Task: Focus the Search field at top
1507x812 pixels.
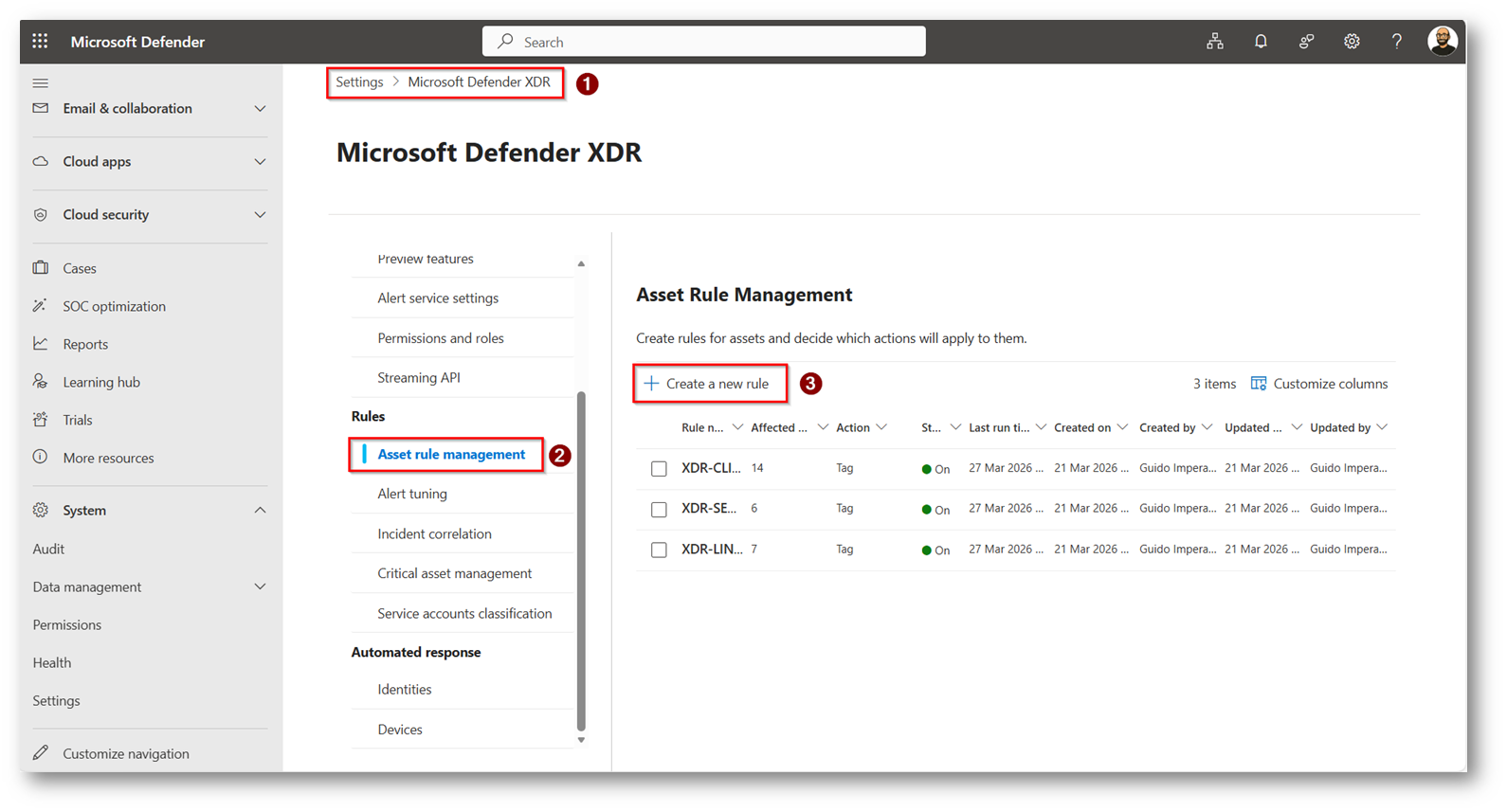Action: pyautogui.click(x=704, y=42)
